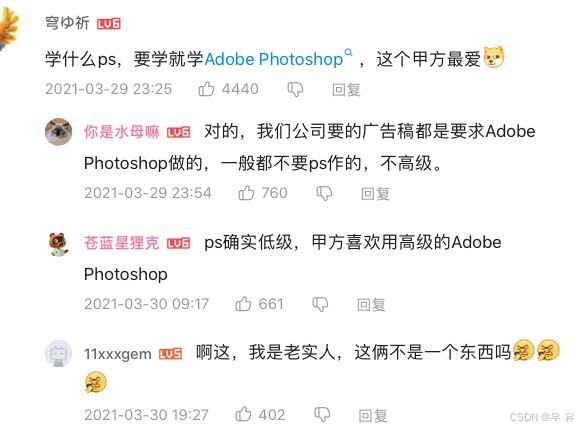Reply to comment posted 2021-03-30 09:17

pyautogui.click(x=371, y=305)
